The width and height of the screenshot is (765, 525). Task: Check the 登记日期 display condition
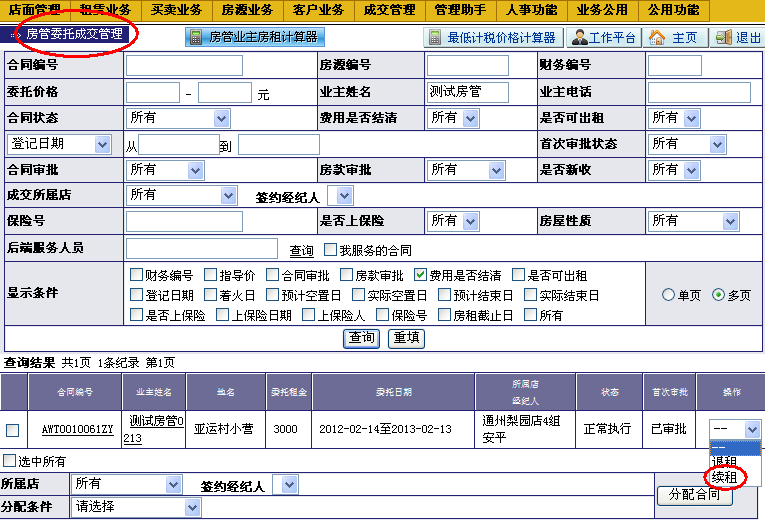point(136,295)
